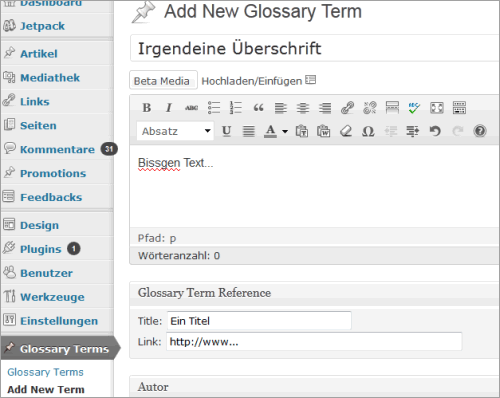This screenshot has height=398, width=500.
Task: Open the Links menu item
Action: pyautogui.click(x=35, y=102)
